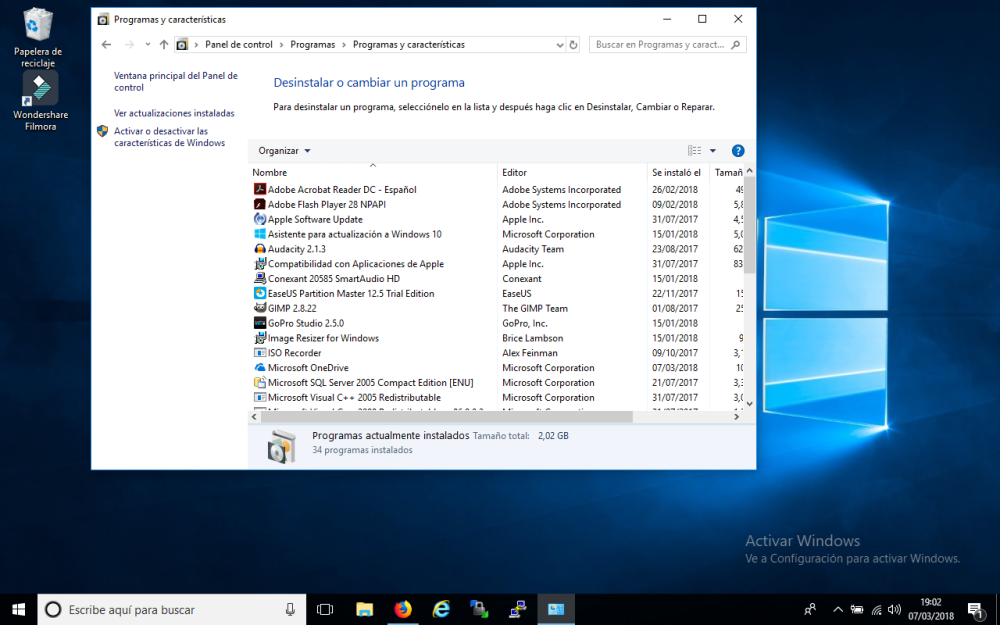The height and width of the screenshot is (625, 1000).
Task: Click the volume icon in system tray
Action: click(895, 610)
